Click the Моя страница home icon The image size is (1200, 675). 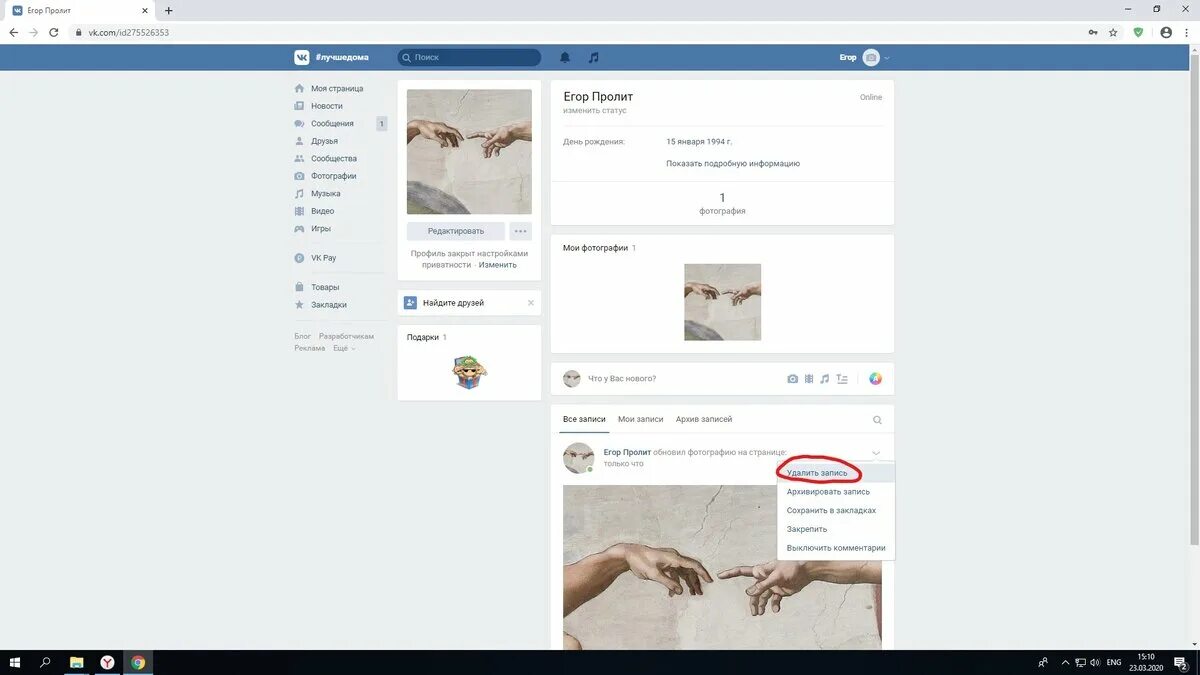point(299,89)
